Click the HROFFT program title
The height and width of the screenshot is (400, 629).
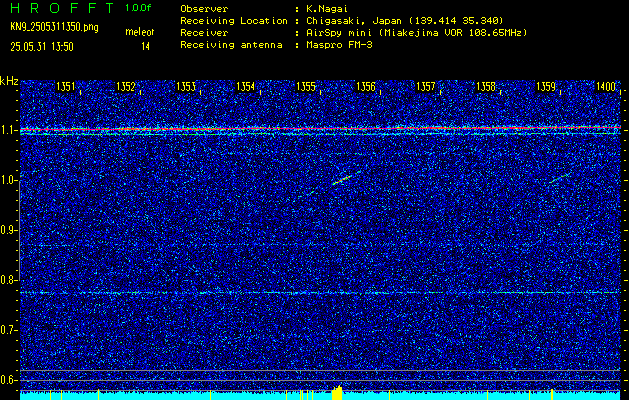62,8
